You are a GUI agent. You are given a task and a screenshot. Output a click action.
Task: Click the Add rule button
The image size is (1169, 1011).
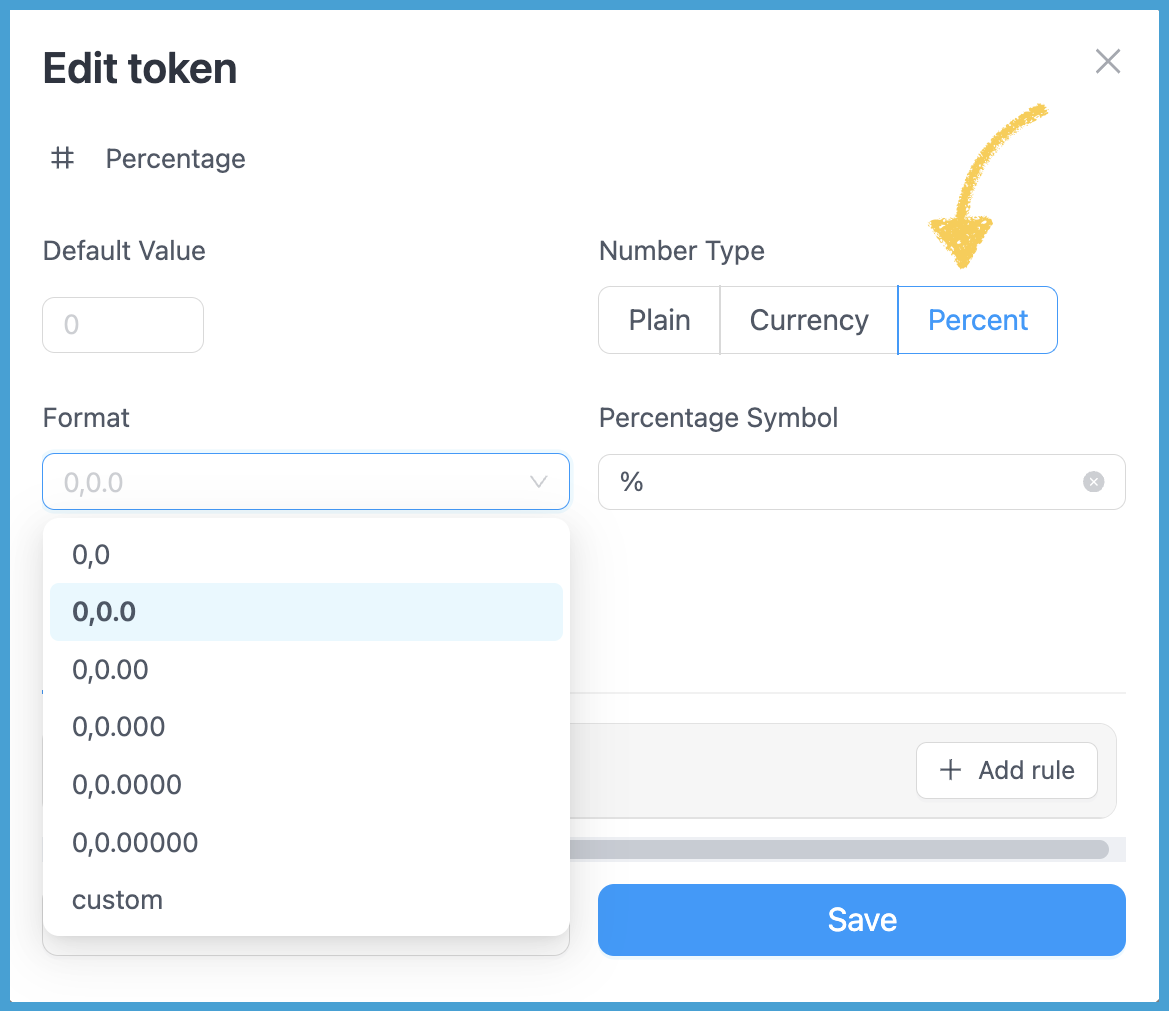tap(1006, 770)
